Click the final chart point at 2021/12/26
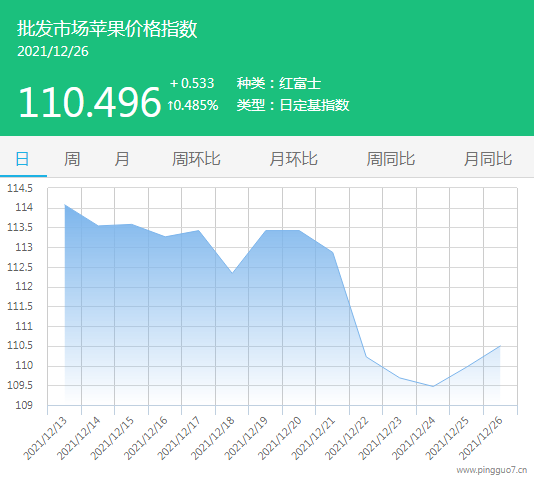This screenshot has width=534, height=481. point(500,346)
